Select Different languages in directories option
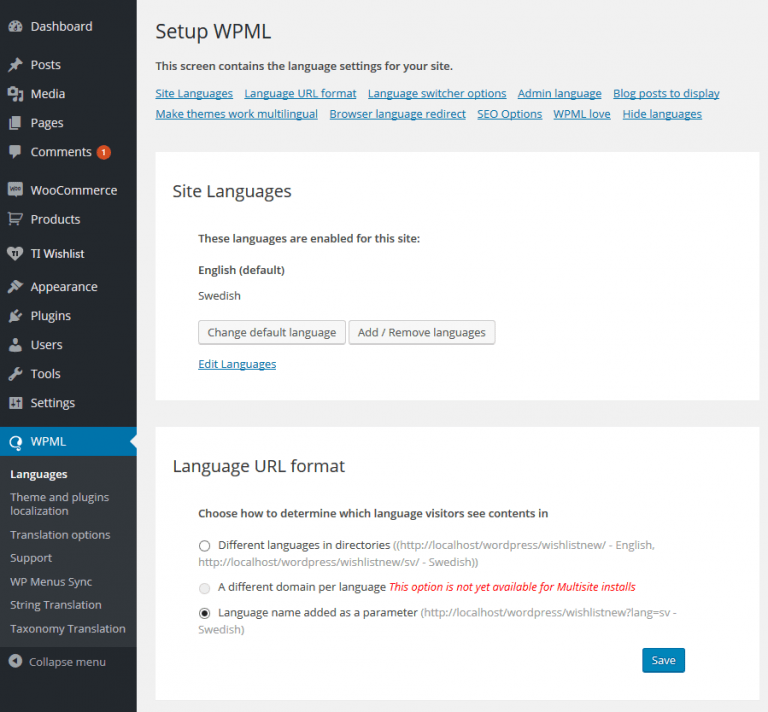This screenshot has height=712, width=768. coord(204,546)
